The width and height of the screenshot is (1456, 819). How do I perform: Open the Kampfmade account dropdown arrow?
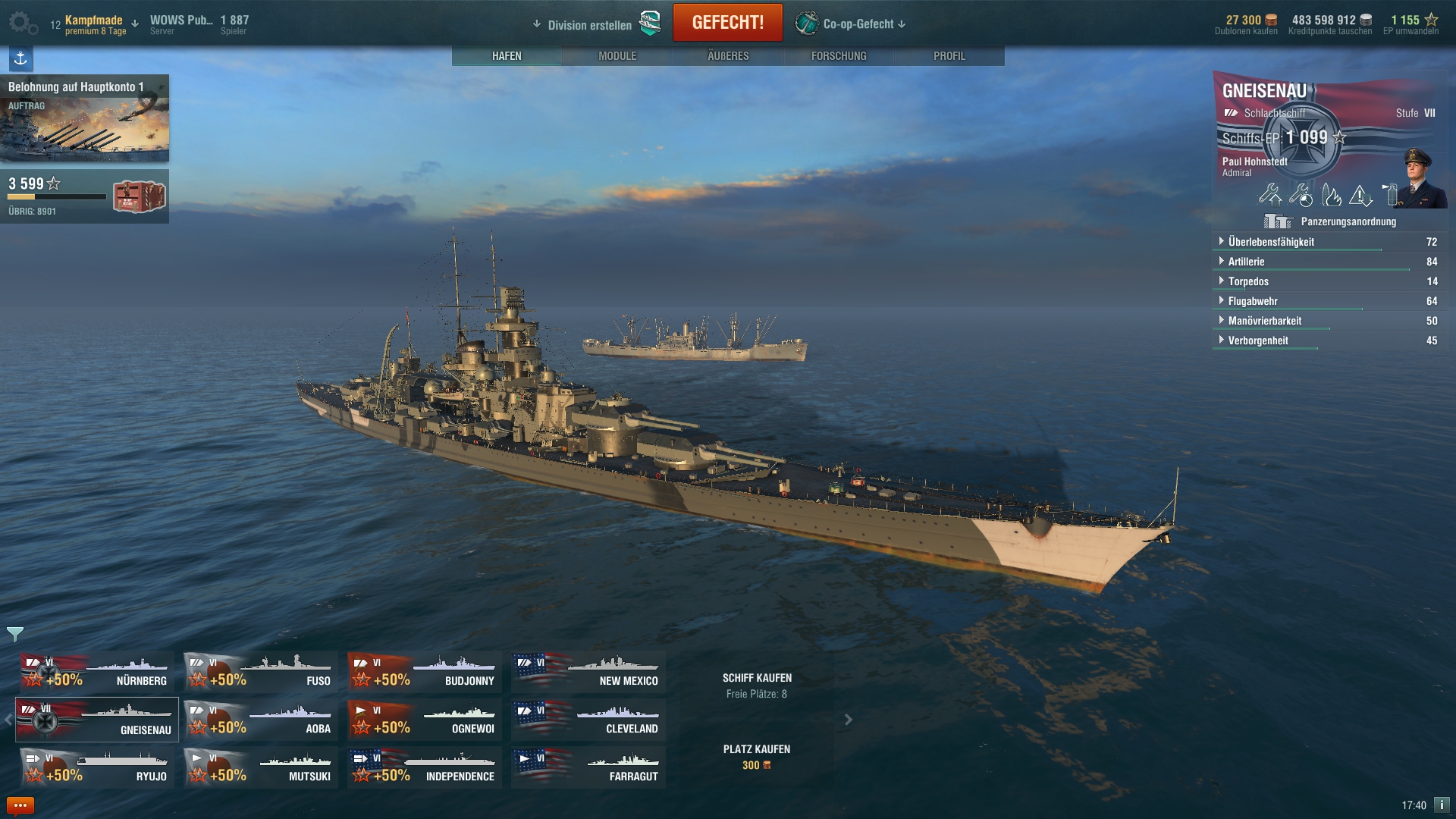click(135, 24)
